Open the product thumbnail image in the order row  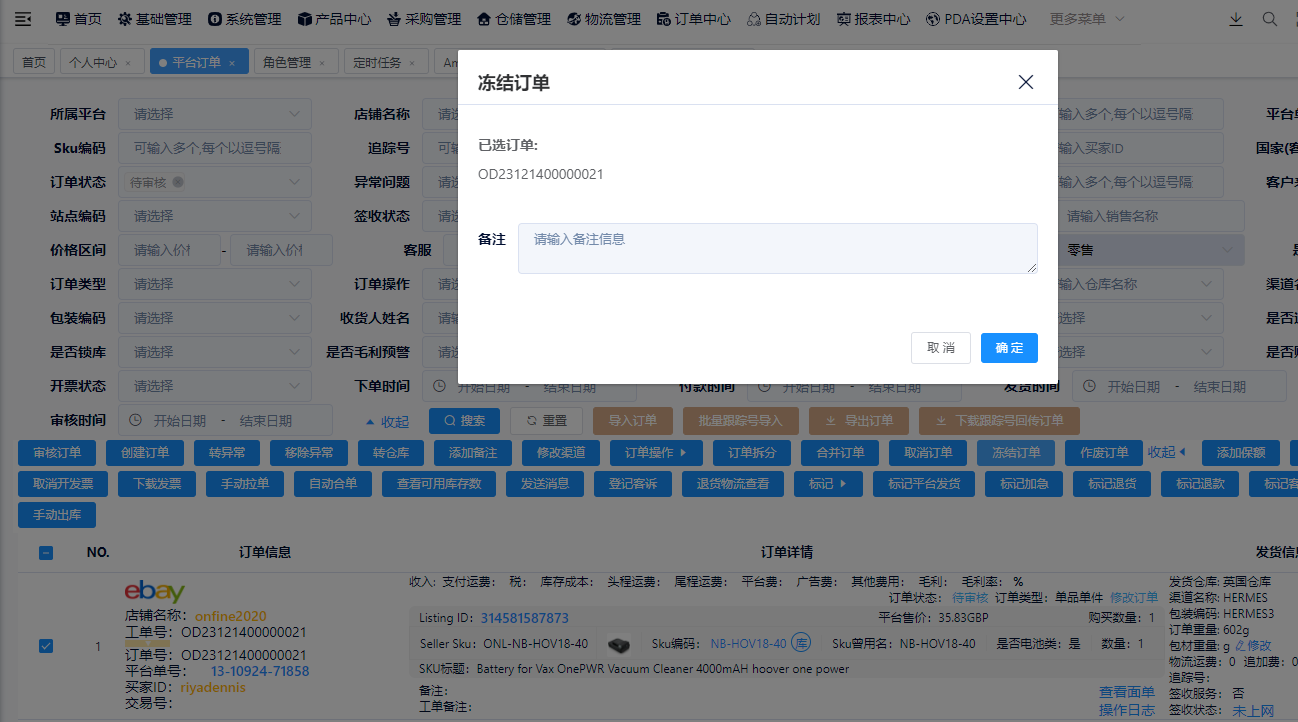(619, 645)
